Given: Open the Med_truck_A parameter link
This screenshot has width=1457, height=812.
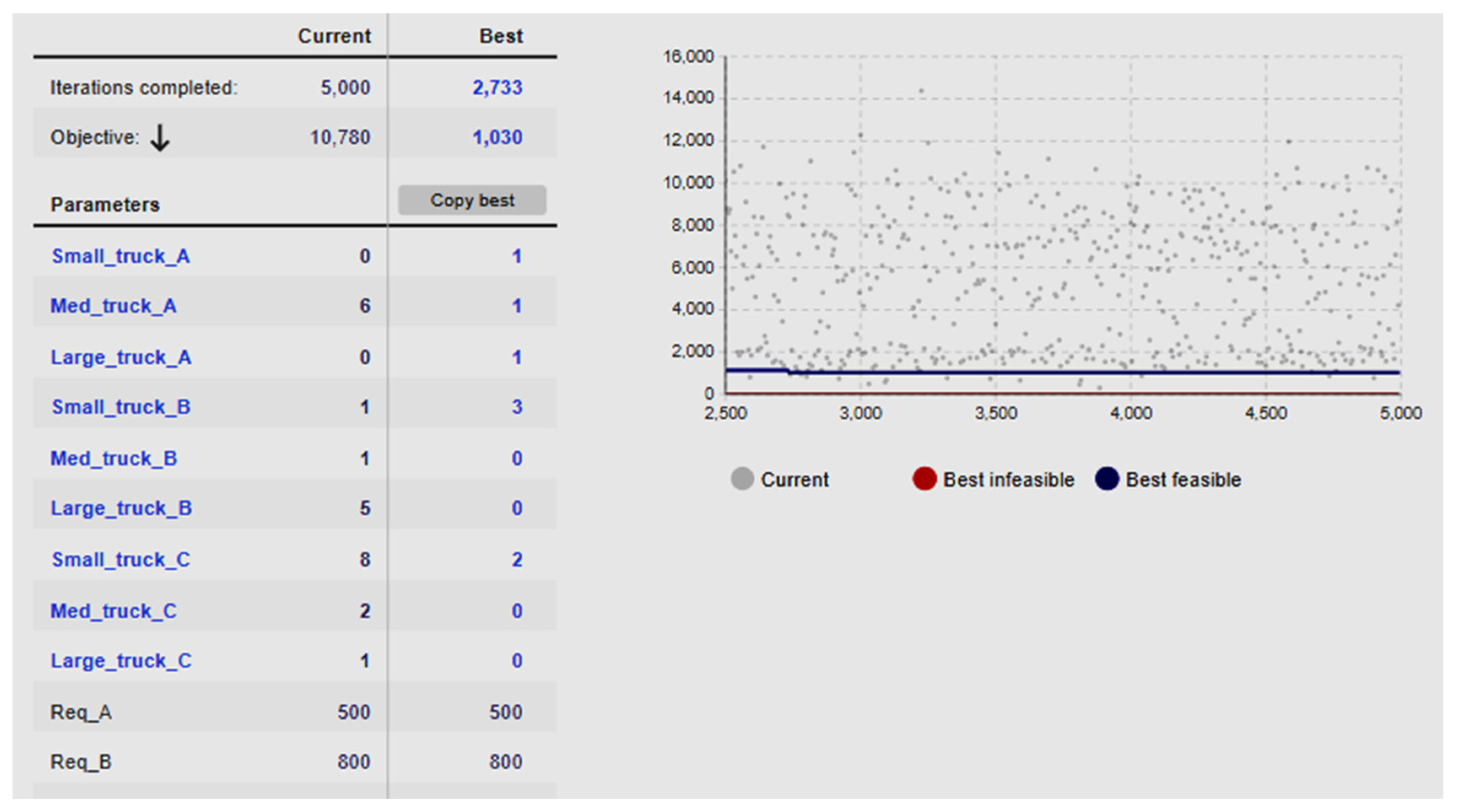Looking at the screenshot, I should 114,306.
